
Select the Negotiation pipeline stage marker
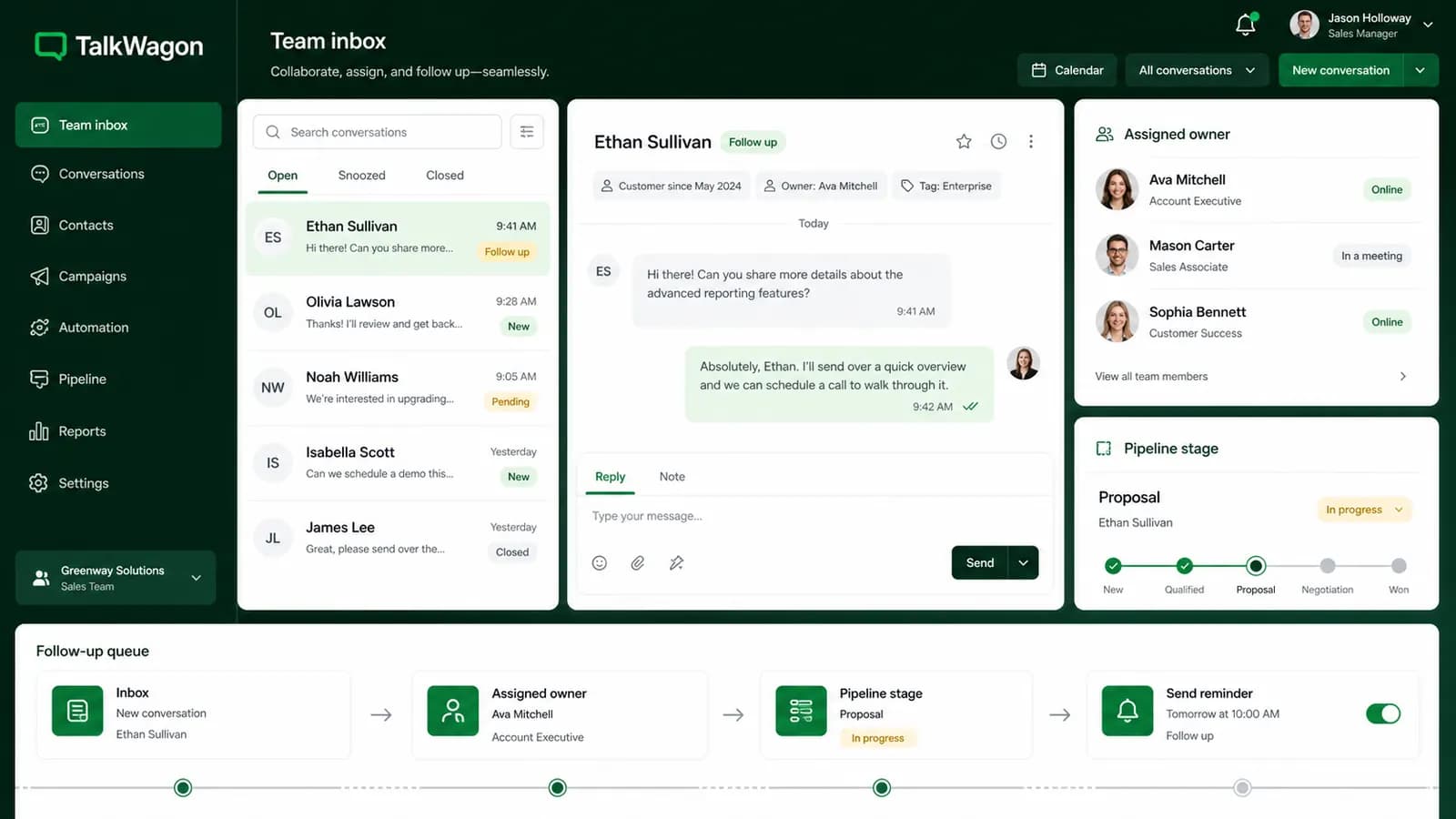click(1328, 566)
